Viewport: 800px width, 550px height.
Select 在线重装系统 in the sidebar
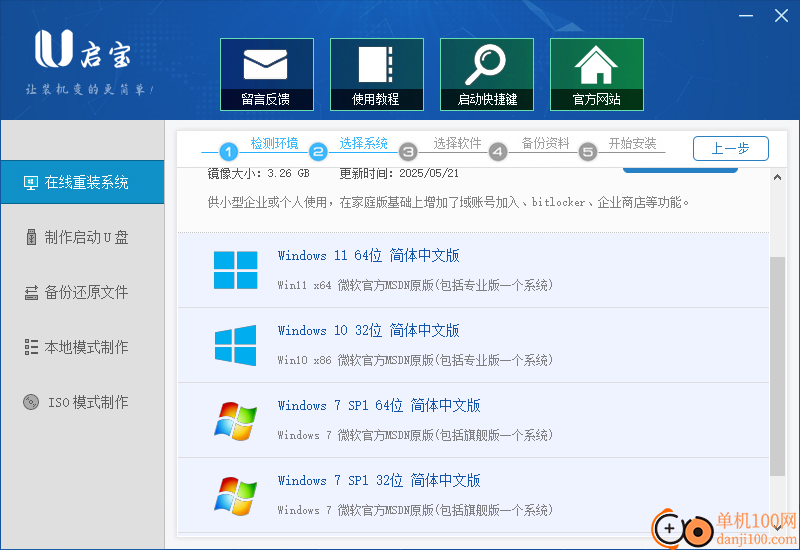(x=82, y=182)
